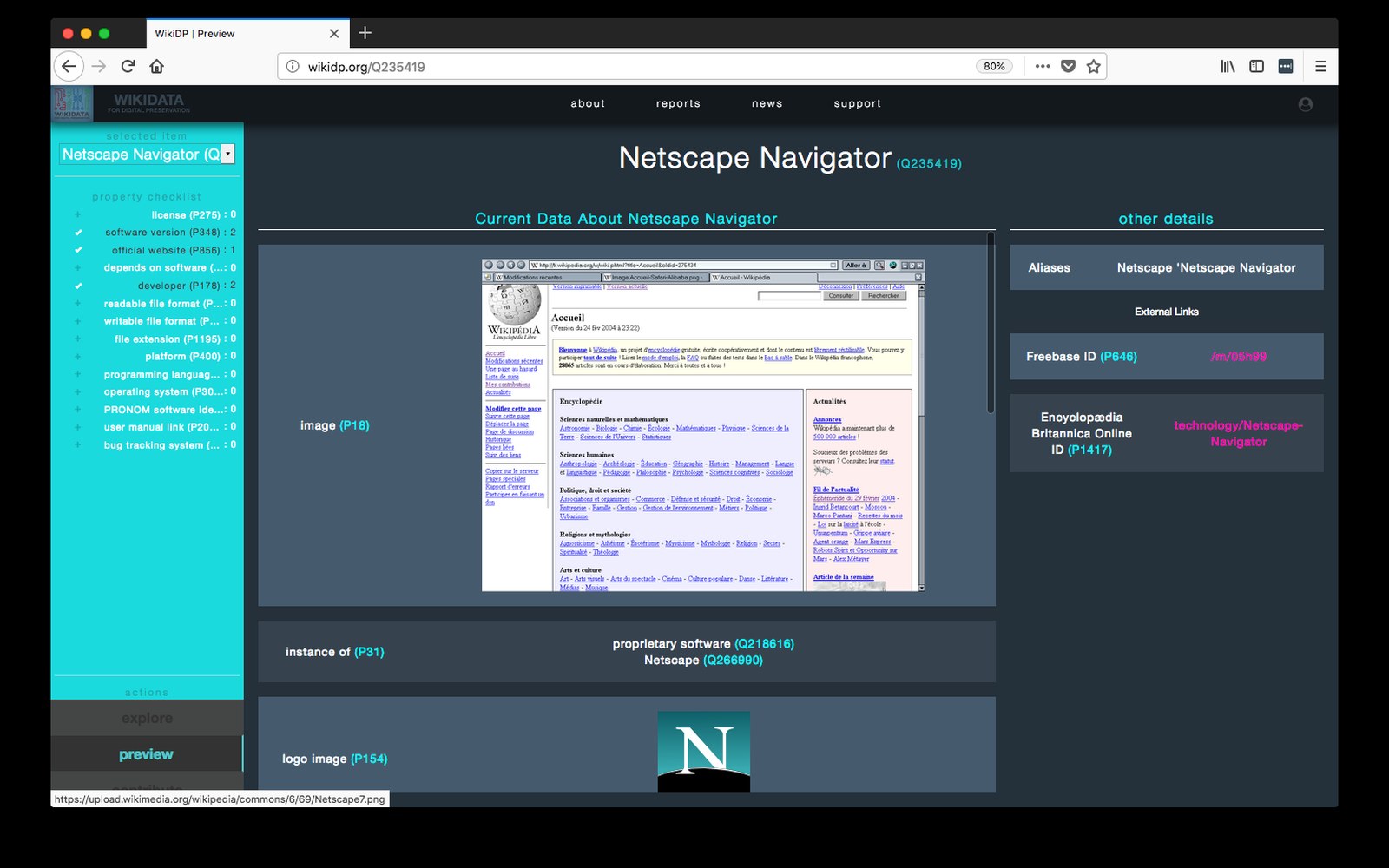Show site information icon in address bar
The image size is (1389, 868).
tap(293, 67)
